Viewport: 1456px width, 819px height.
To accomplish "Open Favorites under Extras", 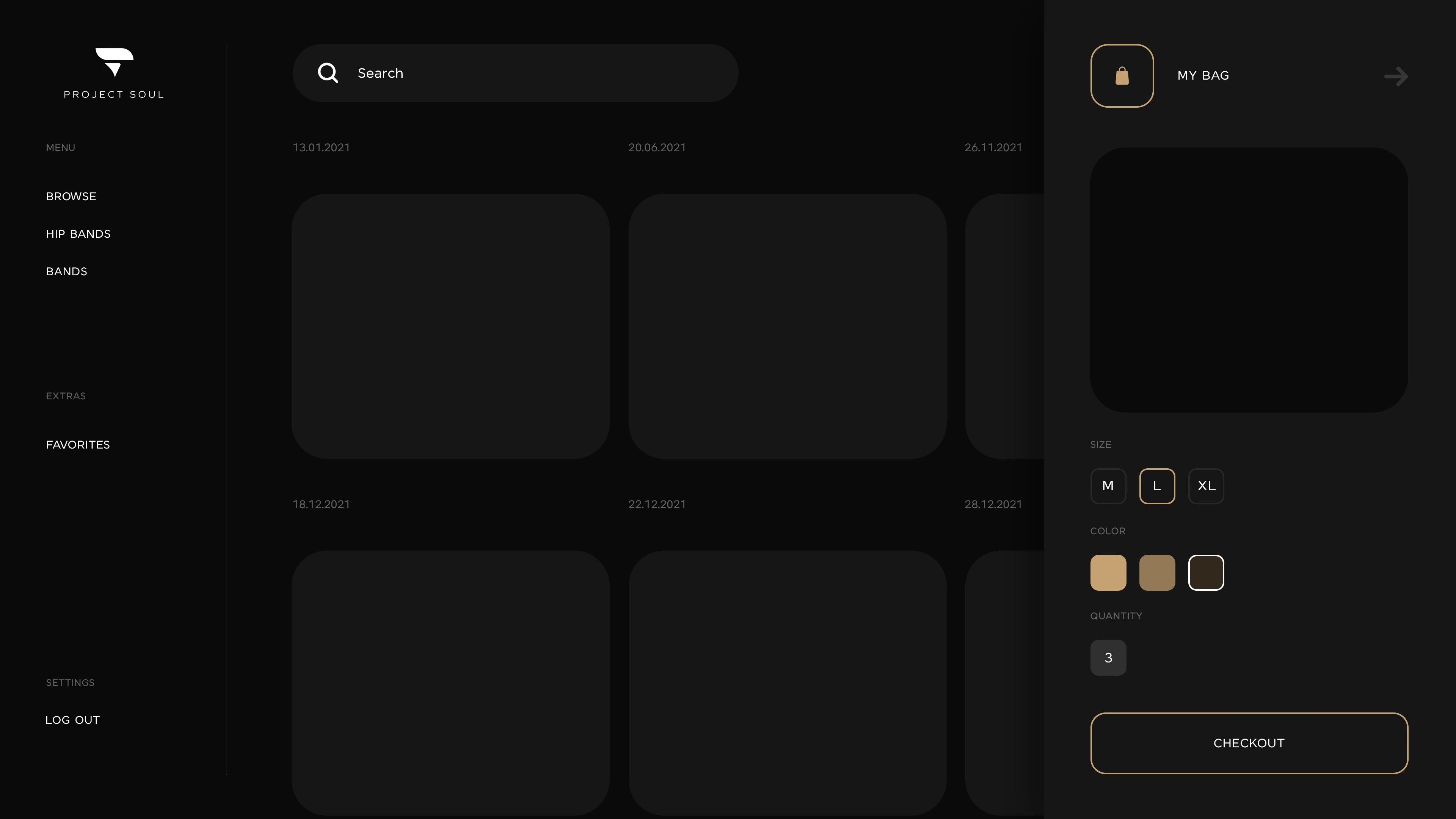I will (x=78, y=445).
